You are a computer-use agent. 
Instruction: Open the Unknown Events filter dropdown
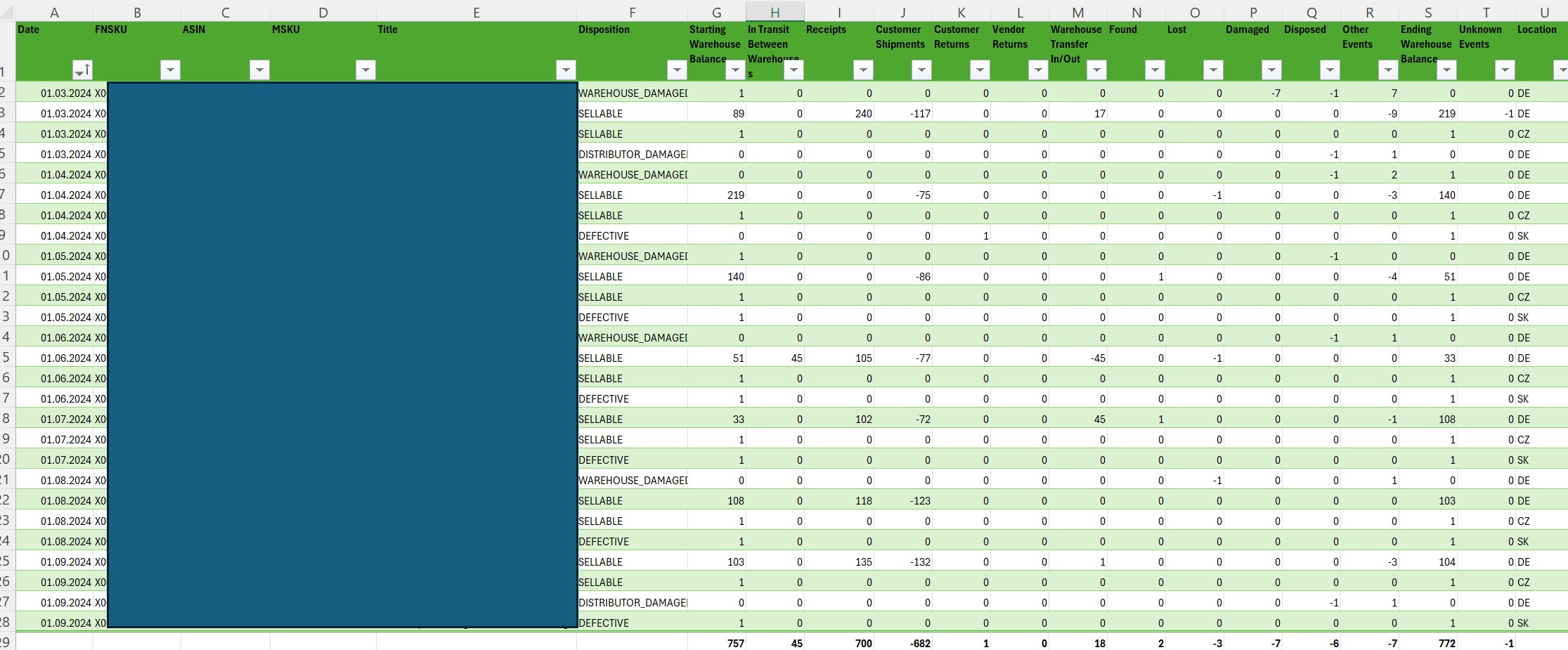tap(1505, 70)
